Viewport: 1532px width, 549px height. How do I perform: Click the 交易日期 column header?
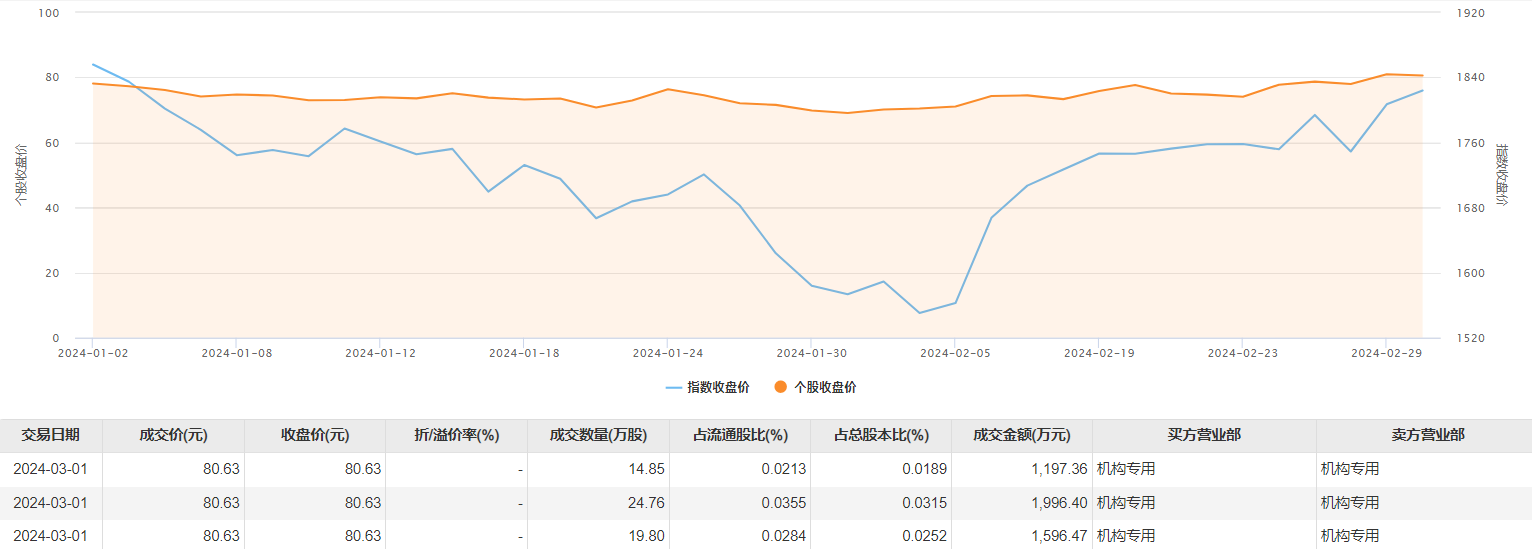(51, 435)
